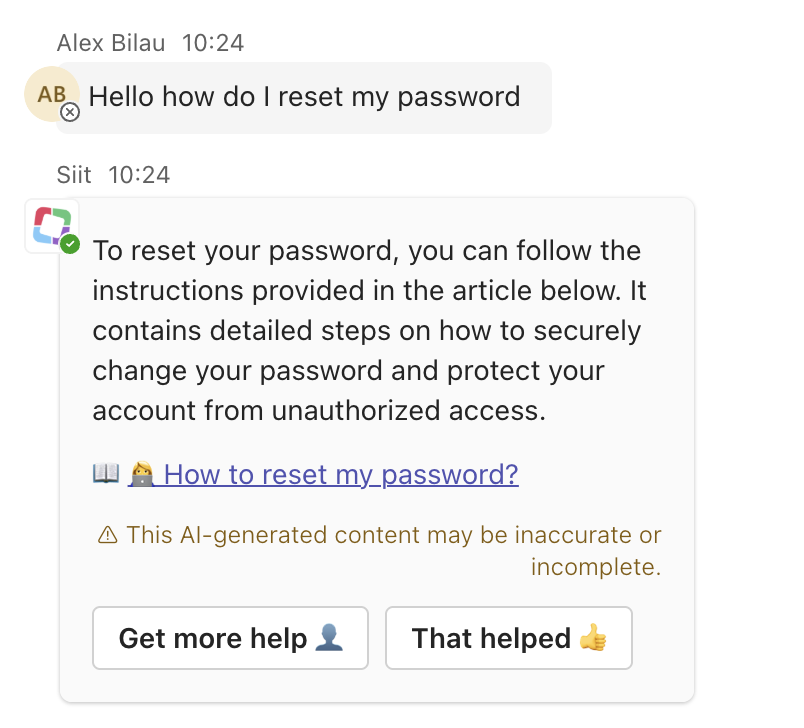The height and width of the screenshot is (728, 804).
Task: Click the 10:24 timestamp beside Alex Bilau
Action: point(213,43)
